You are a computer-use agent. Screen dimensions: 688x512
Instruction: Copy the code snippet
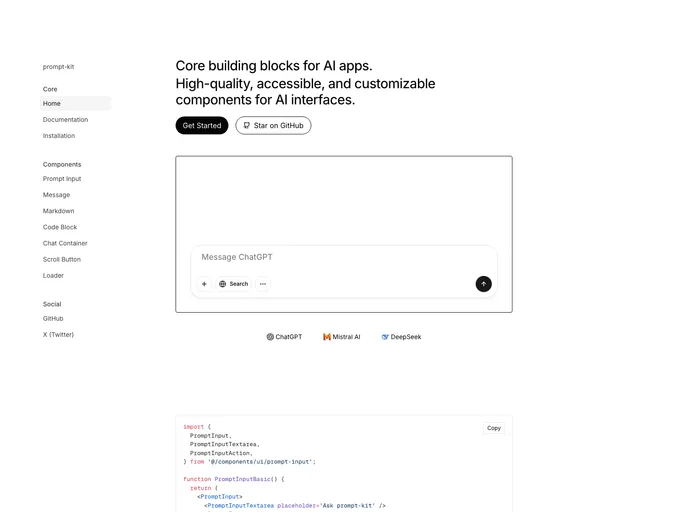(493, 428)
